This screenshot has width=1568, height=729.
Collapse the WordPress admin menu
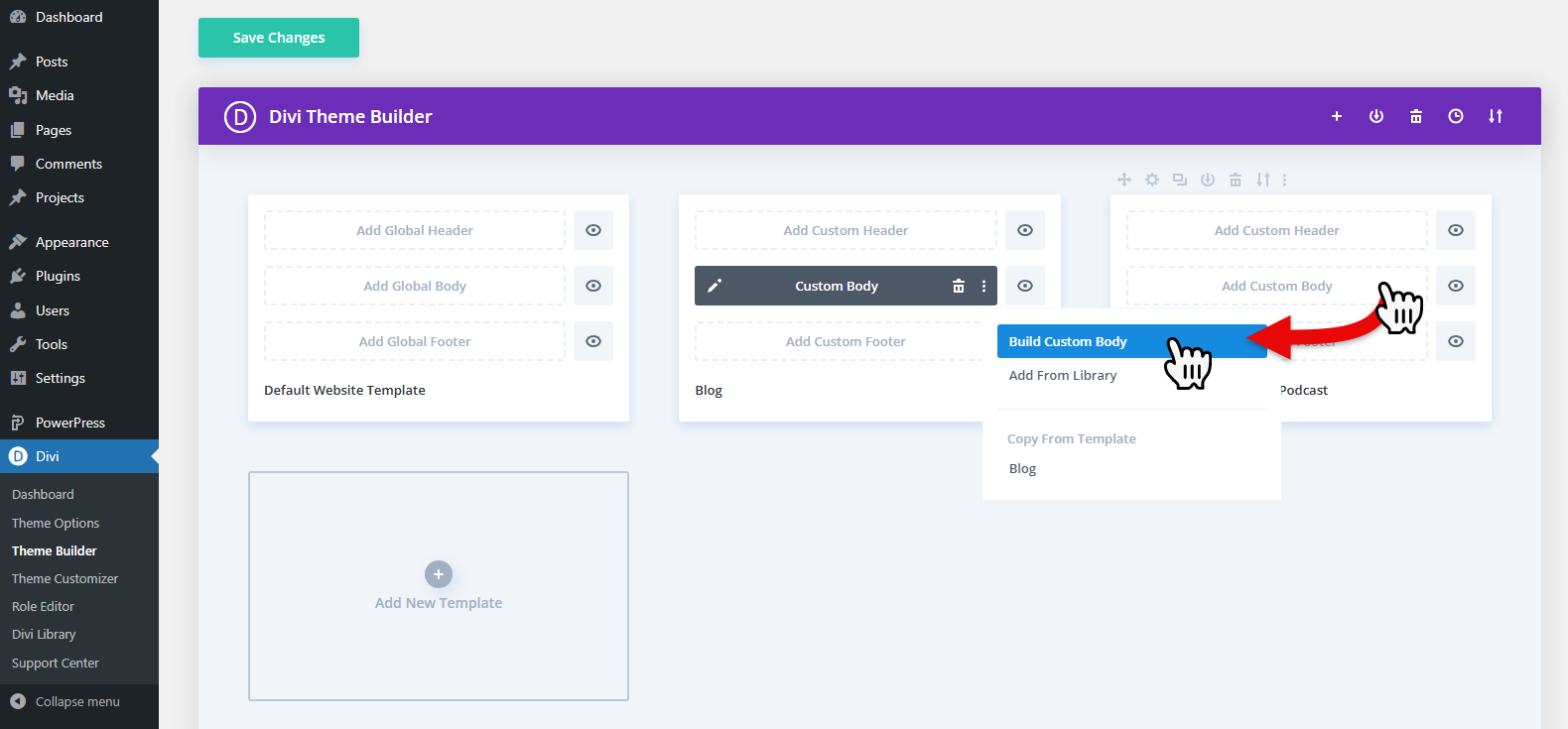pos(77,701)
